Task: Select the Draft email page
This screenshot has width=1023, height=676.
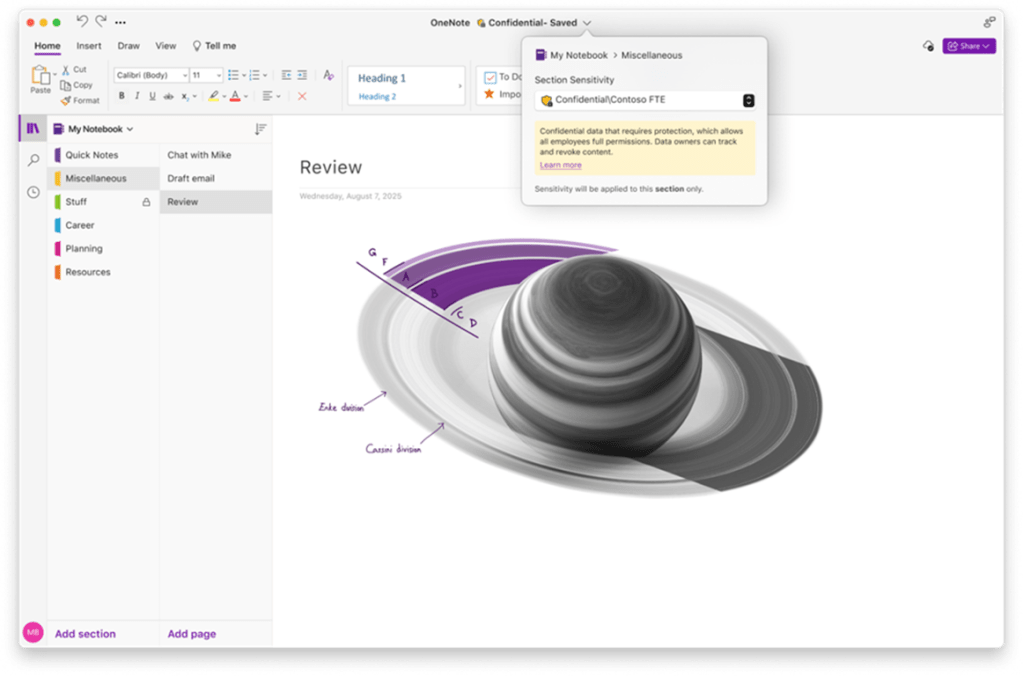Action: coord(191,178)
